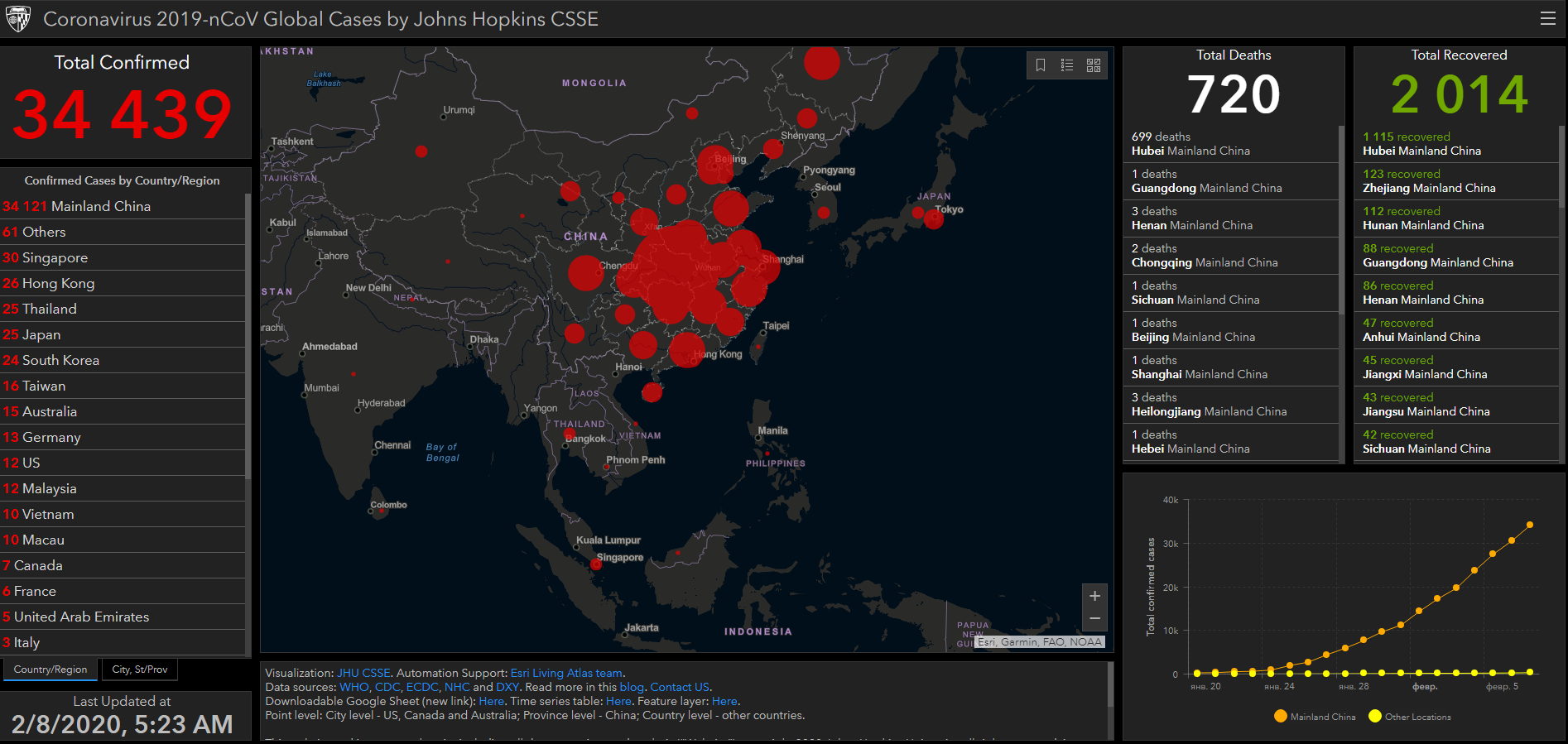Select the 3 Italy row
The image size is (1568, 744).
coord(123,642)
